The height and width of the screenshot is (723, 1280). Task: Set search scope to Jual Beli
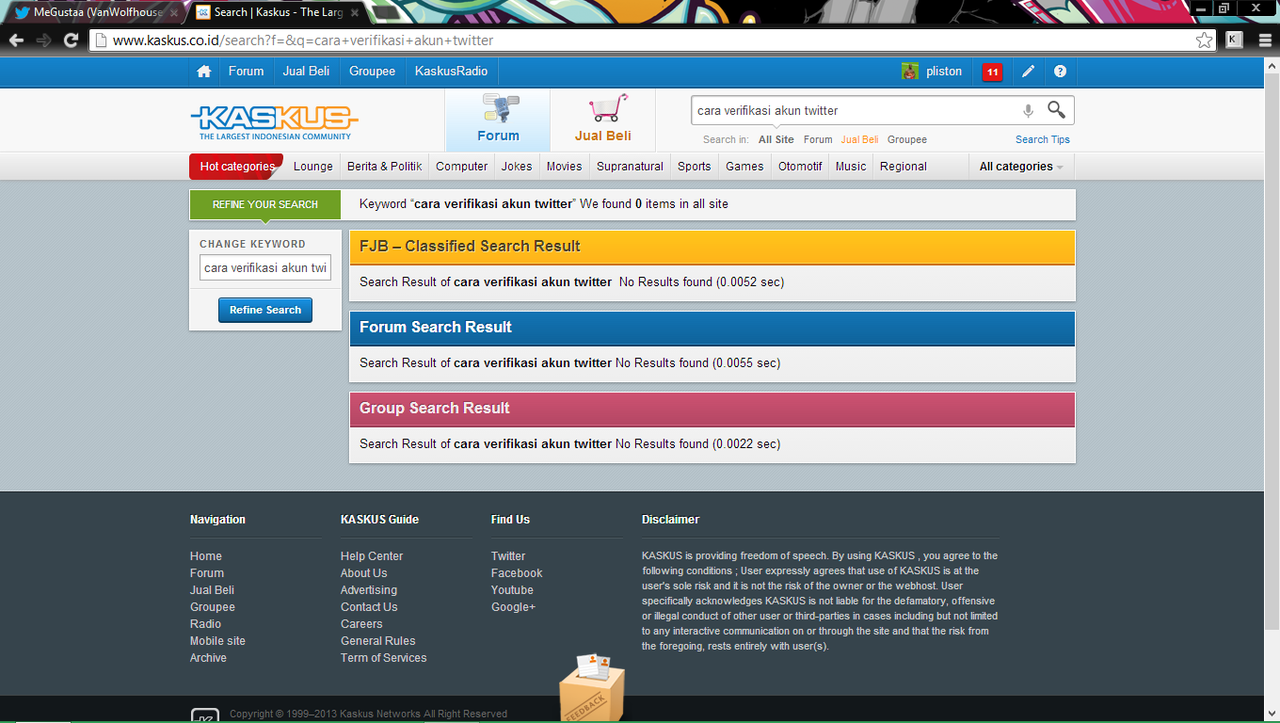click(860, 140)
